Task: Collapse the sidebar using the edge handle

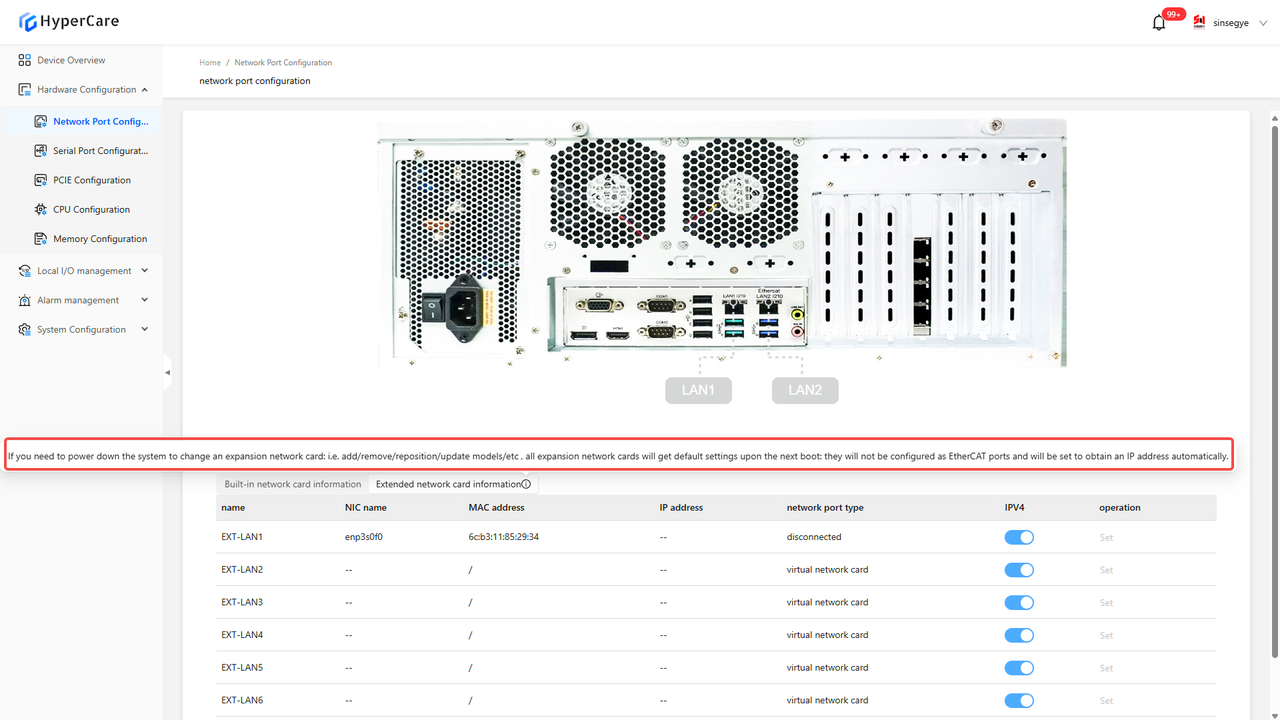Action: tap(167, 372)
